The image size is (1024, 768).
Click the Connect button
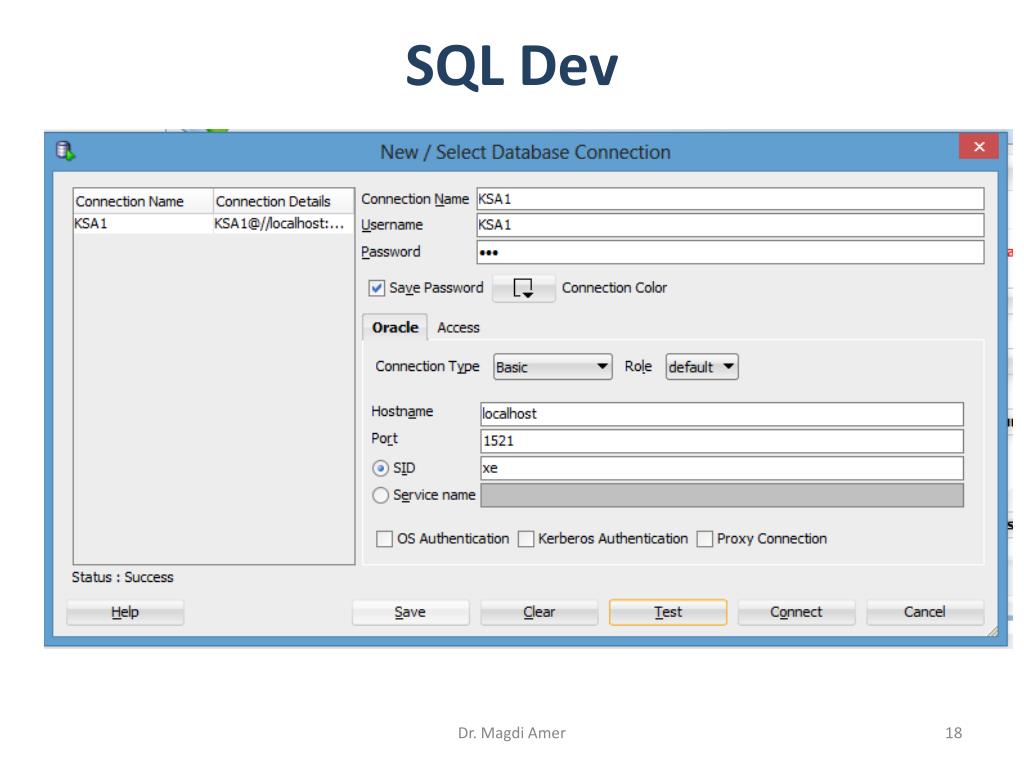796,612
